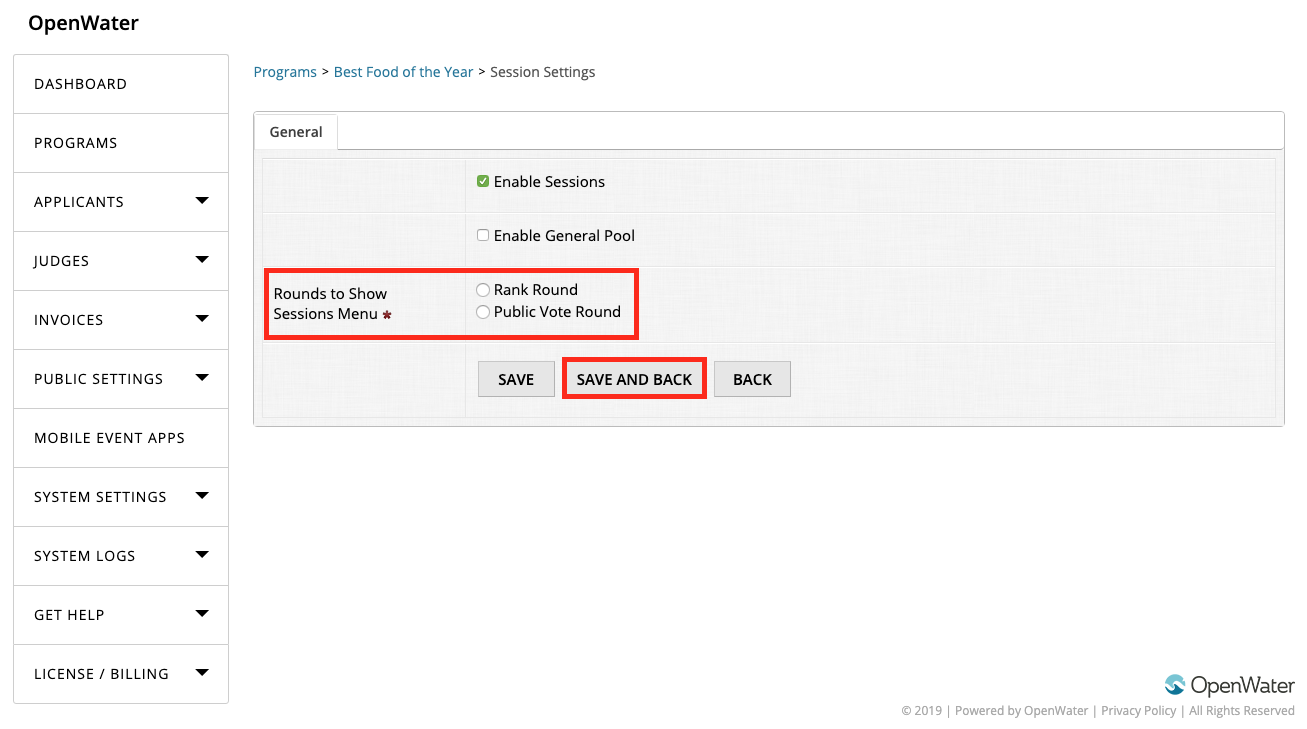Expand the System Settings dropdown arrow
Image resolution: width=1307 pixels, height=729 pixels.
(202, 496)
